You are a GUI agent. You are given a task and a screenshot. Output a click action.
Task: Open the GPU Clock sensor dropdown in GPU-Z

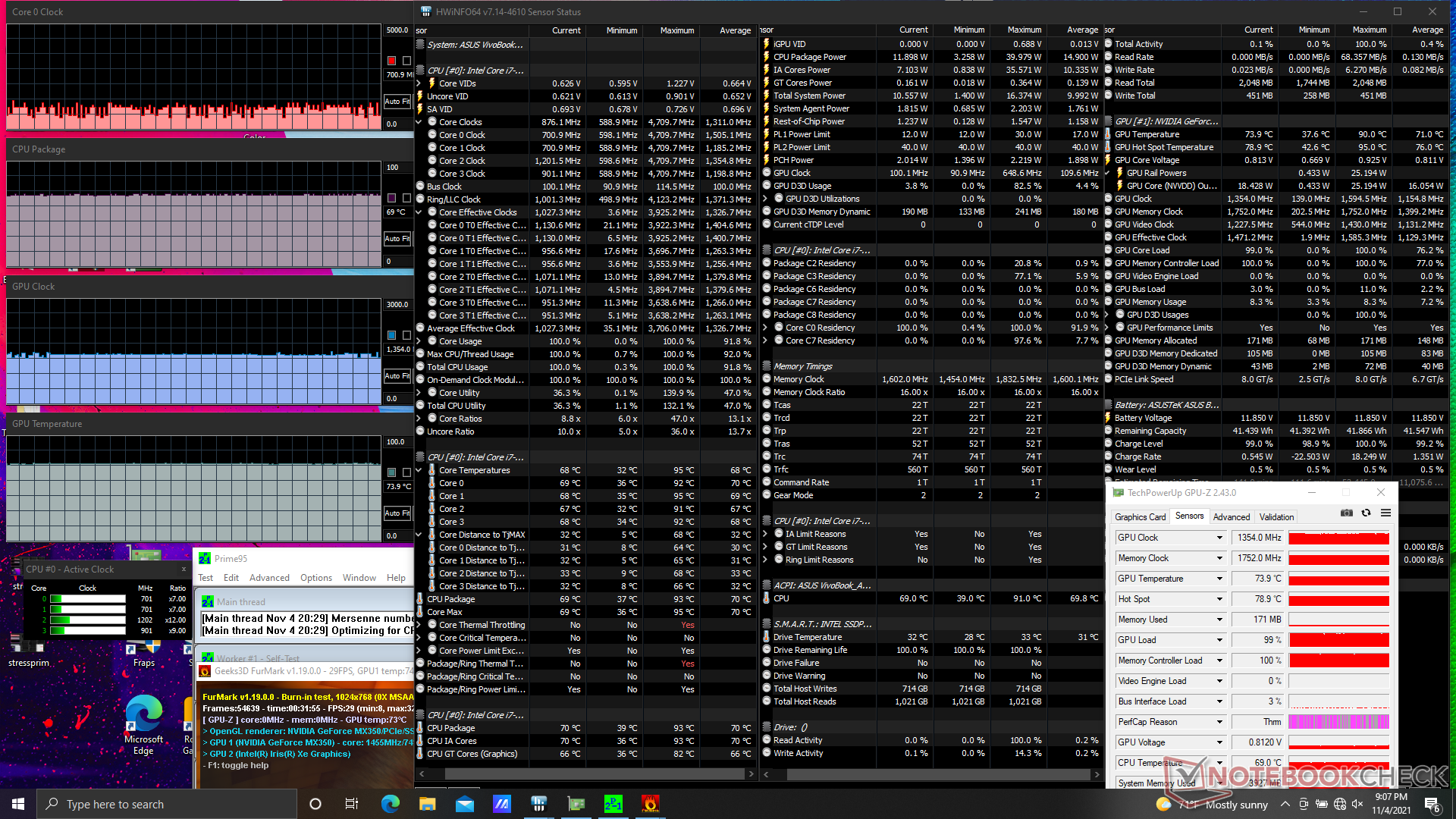point(1219,538)
